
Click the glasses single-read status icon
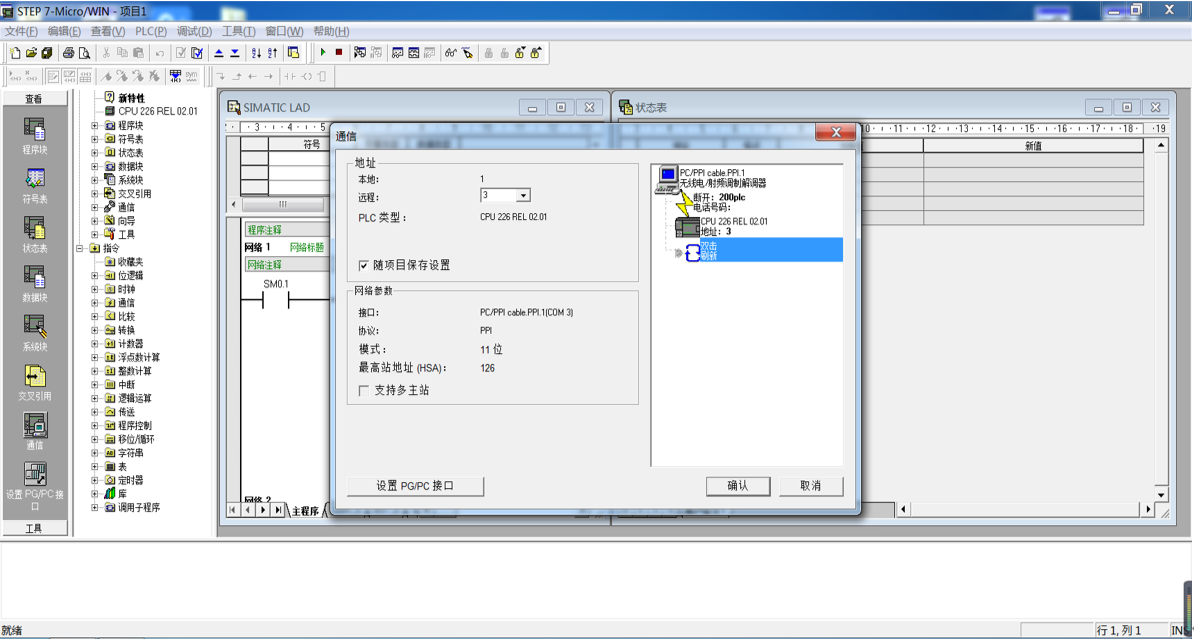click(x=451, y=53)
